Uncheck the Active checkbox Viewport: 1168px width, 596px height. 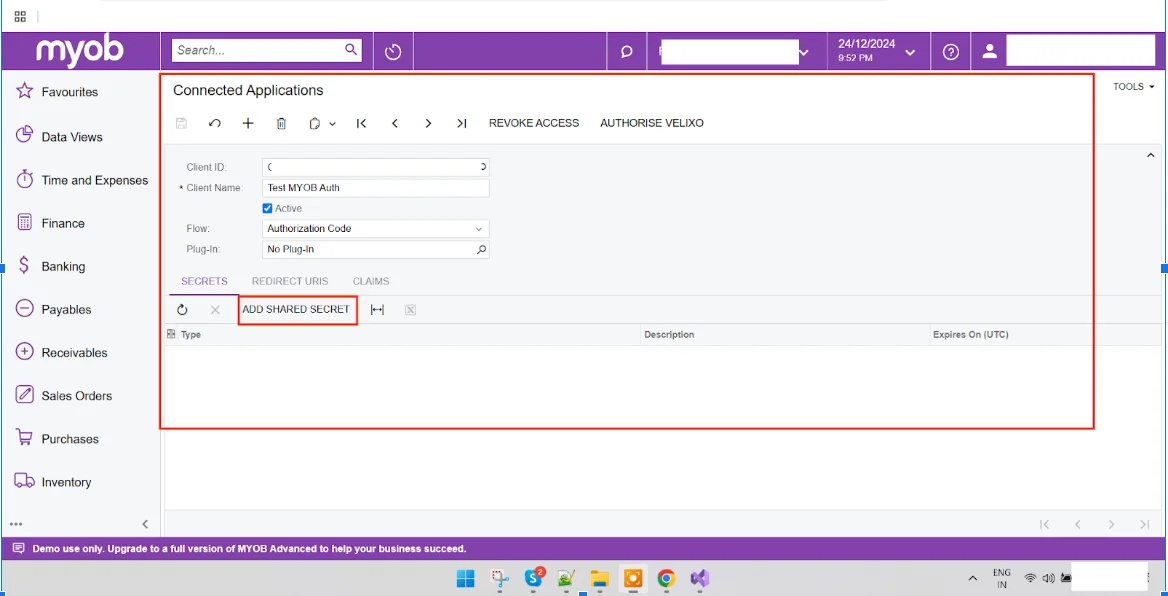pos(266,208)
